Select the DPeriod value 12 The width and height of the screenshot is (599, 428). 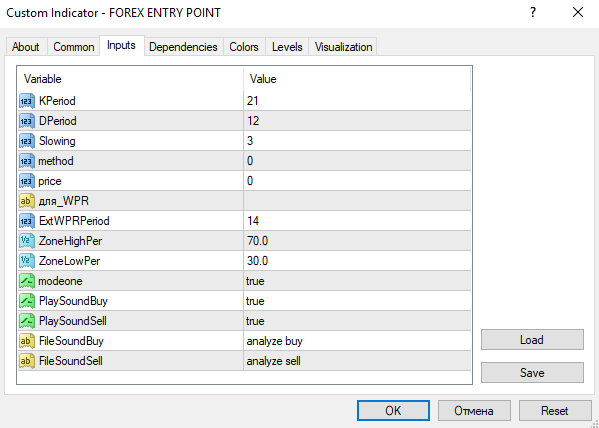click(357, 121)
